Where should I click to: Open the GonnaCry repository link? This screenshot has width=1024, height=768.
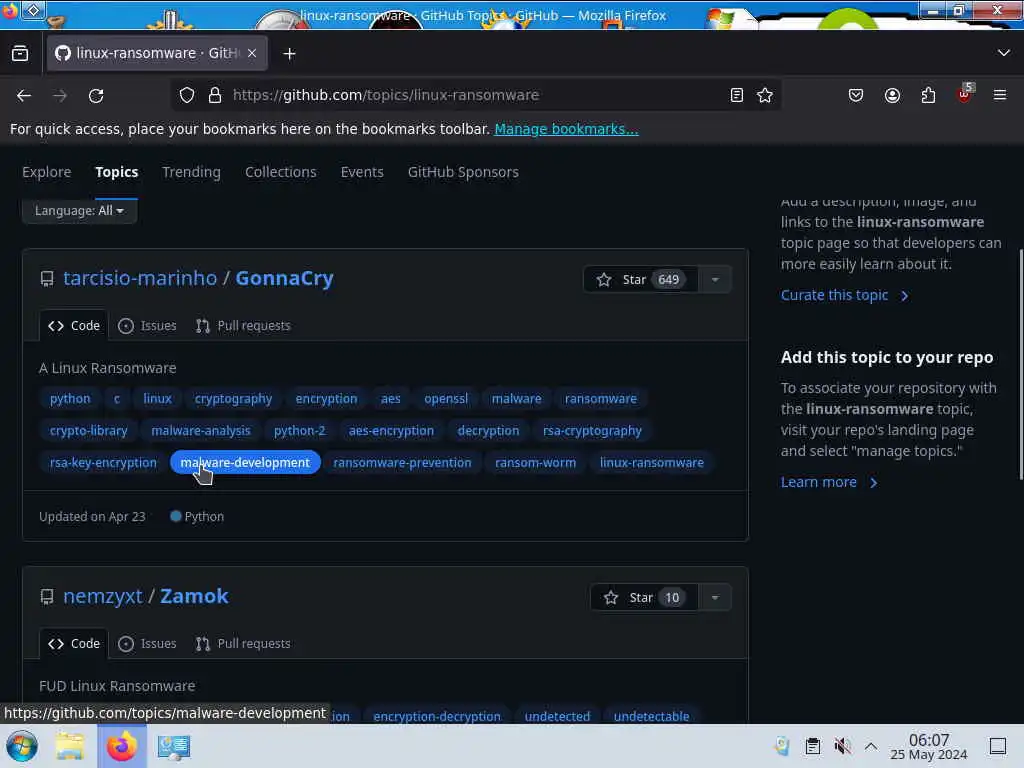[x=284, y=278]
